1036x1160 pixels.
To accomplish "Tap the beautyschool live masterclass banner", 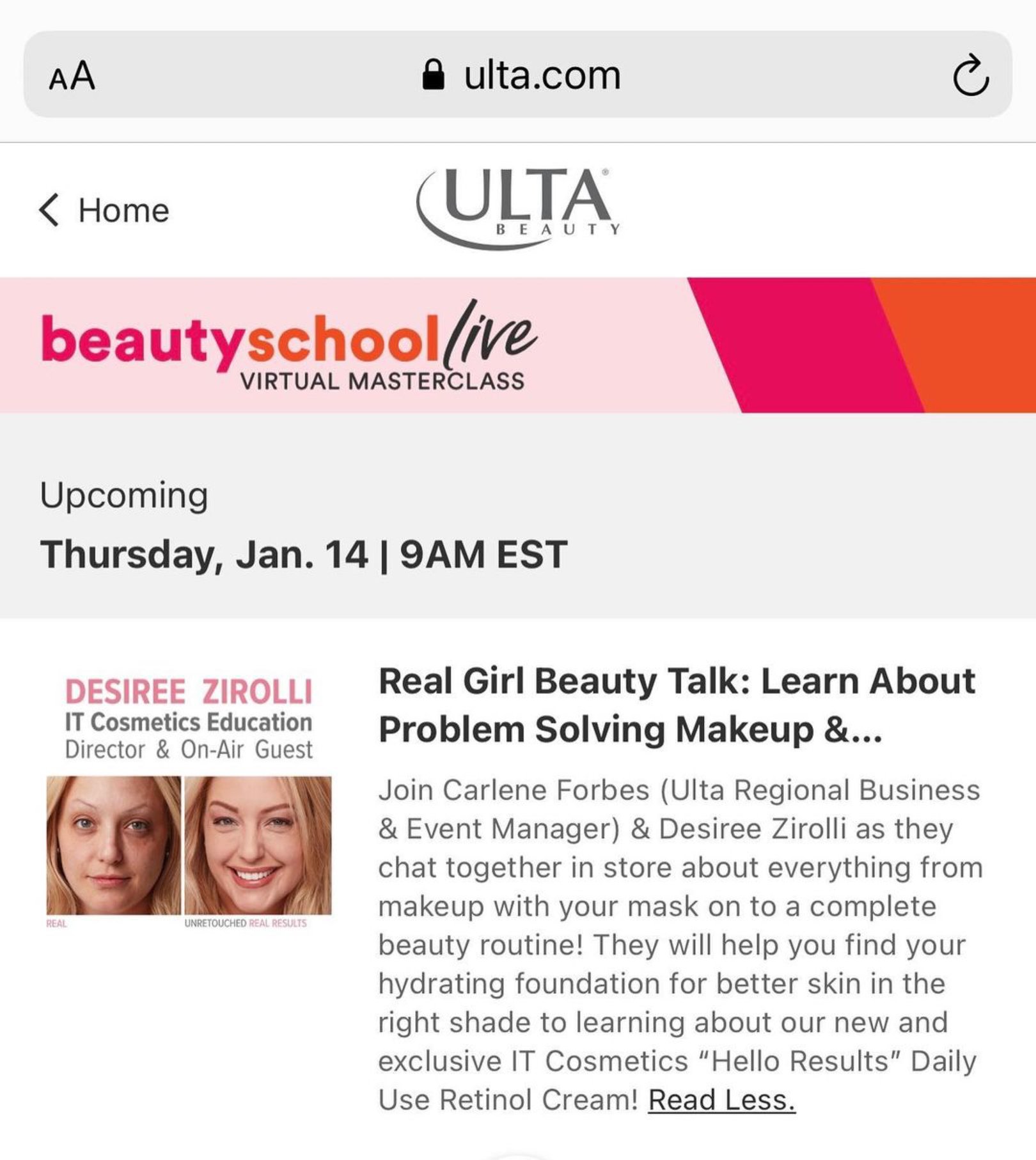I will coord(518,345).
